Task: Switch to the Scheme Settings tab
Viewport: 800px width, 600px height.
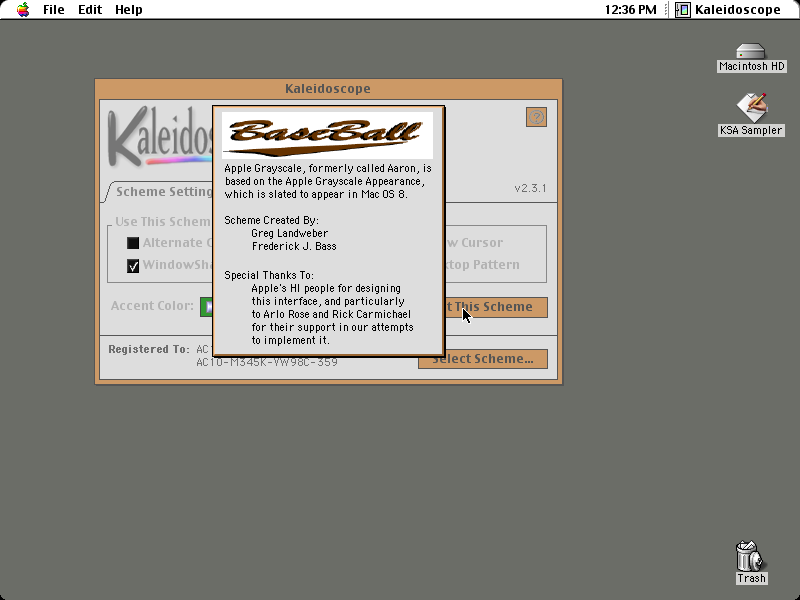Action: (159, 192)
